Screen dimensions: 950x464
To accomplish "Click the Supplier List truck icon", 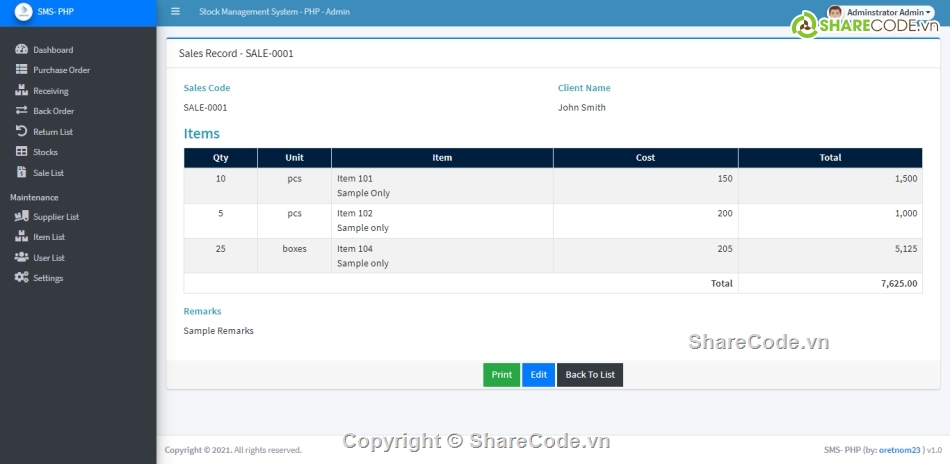I will coord(21,216).
